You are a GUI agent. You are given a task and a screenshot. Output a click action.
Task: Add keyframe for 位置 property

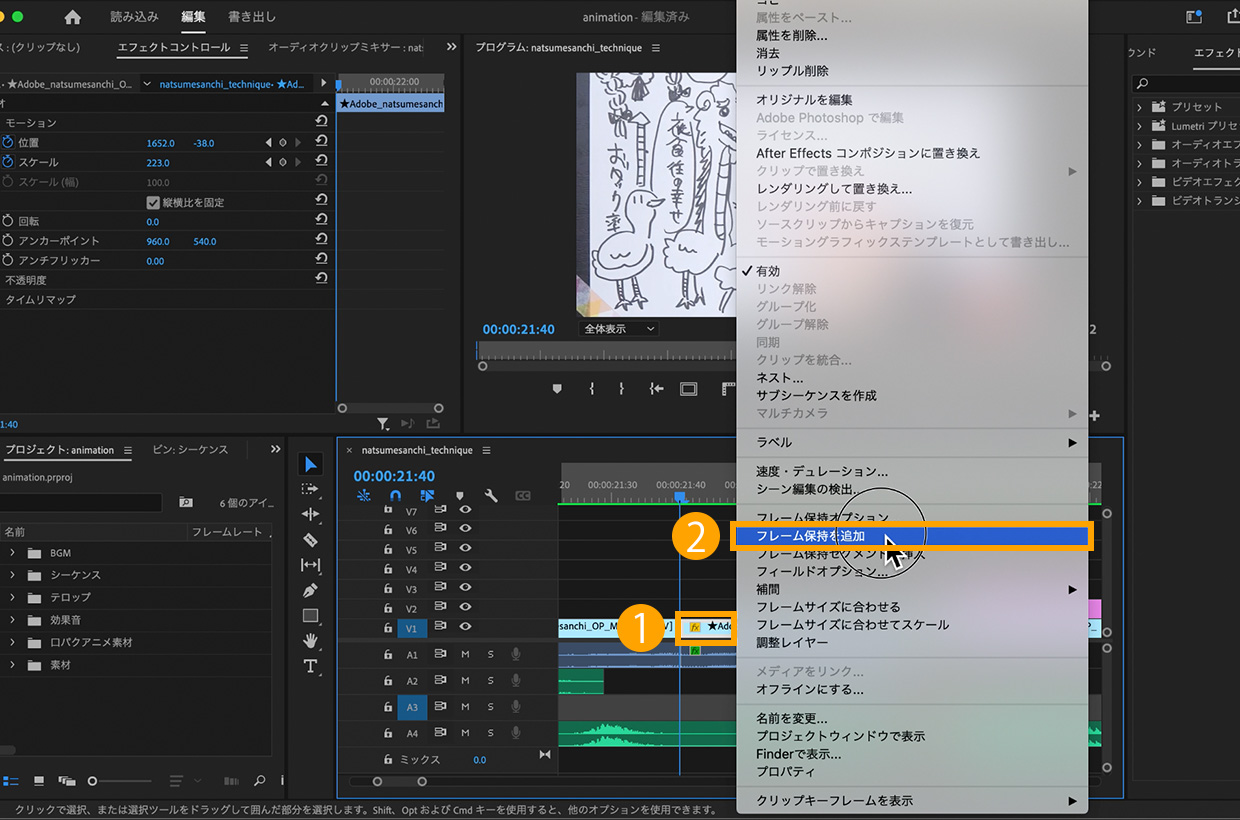click(x=283, y=143)
